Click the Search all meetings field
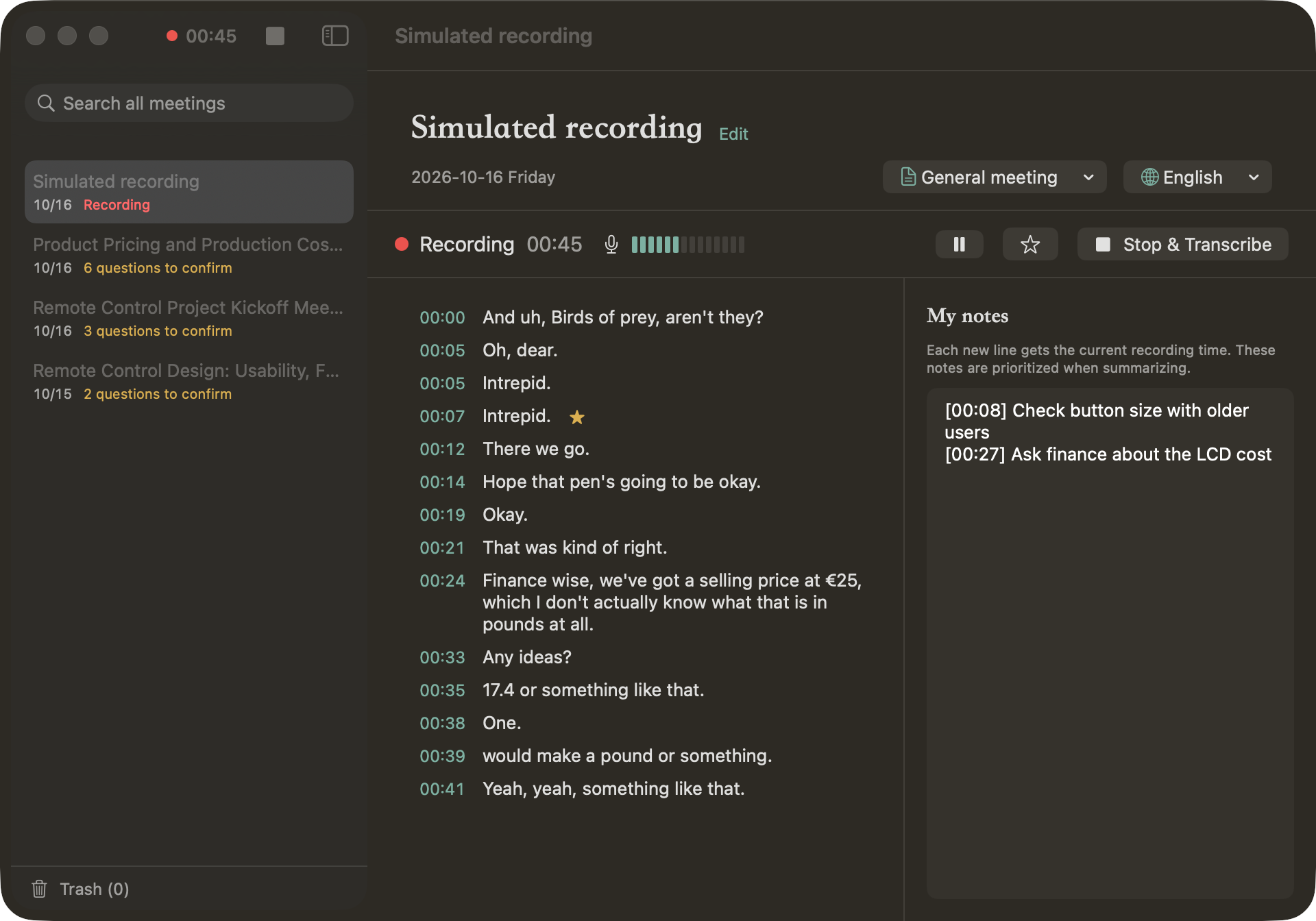The height and width of the screenshot is (921, 1316). click(x=188, y=103)
